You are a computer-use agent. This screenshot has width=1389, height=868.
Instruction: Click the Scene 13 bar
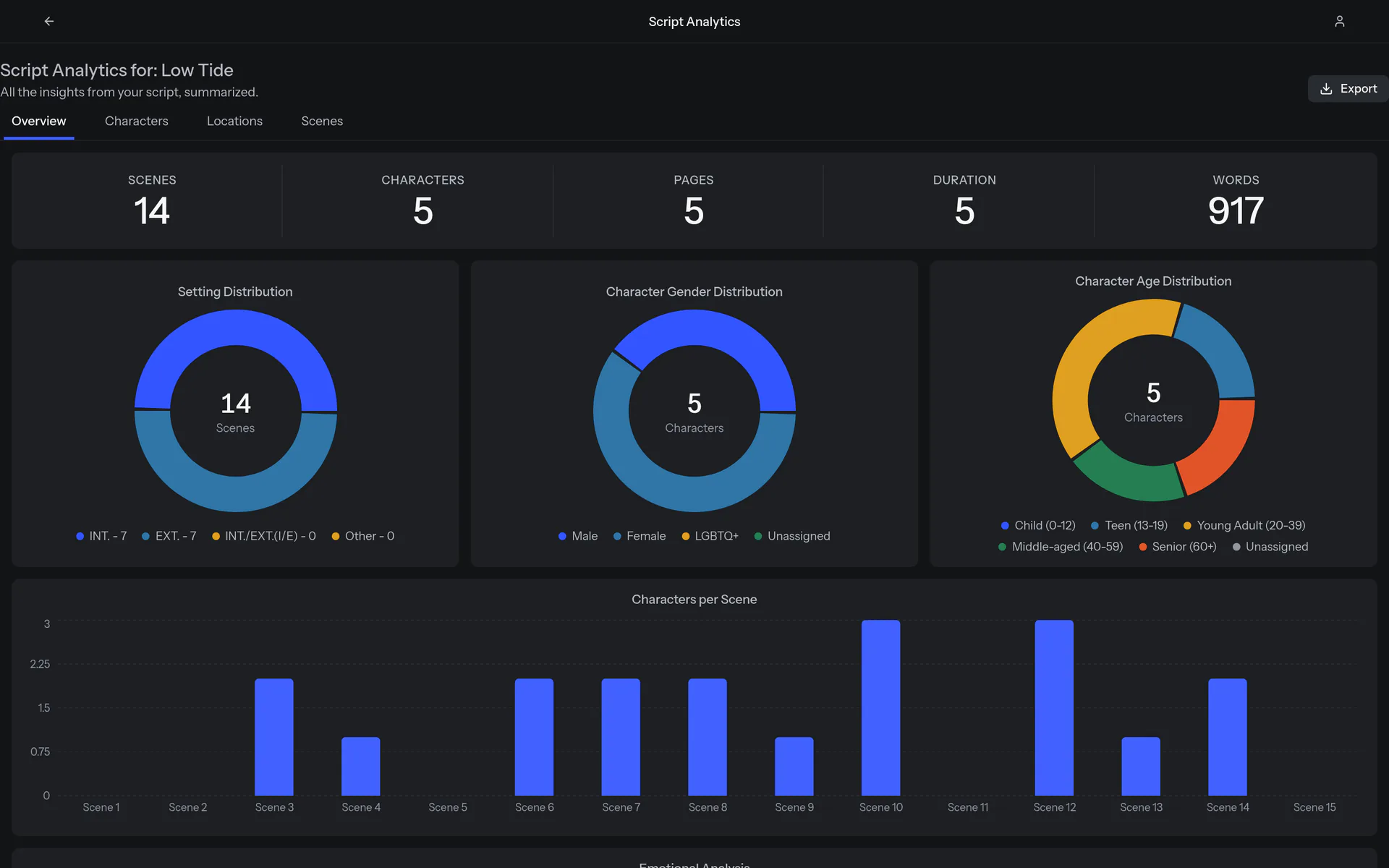tap(1141, 766)
